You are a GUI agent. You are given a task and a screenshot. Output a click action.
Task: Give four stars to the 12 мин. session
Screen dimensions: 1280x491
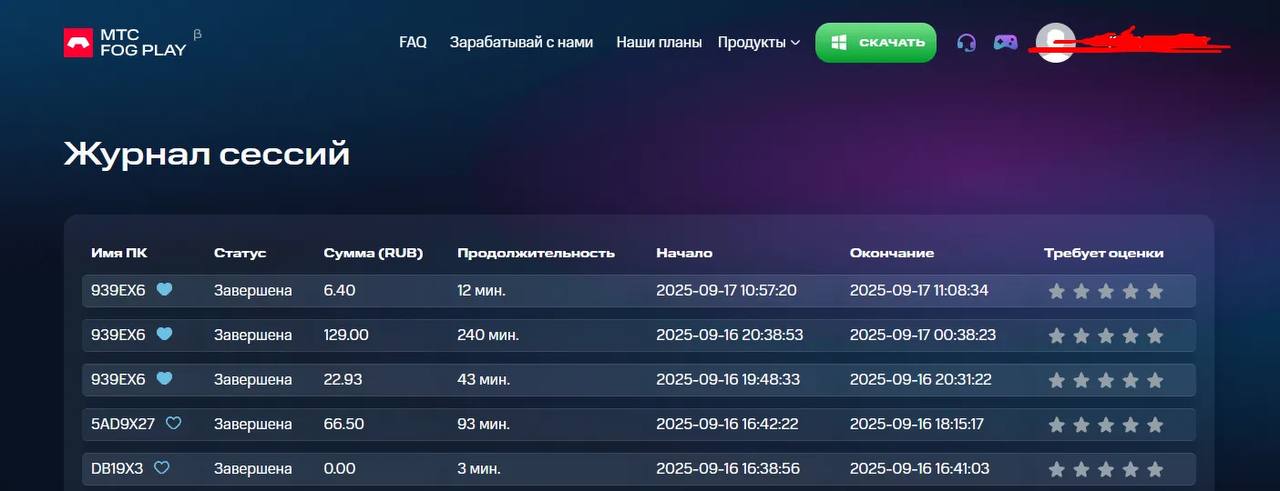1130,291
